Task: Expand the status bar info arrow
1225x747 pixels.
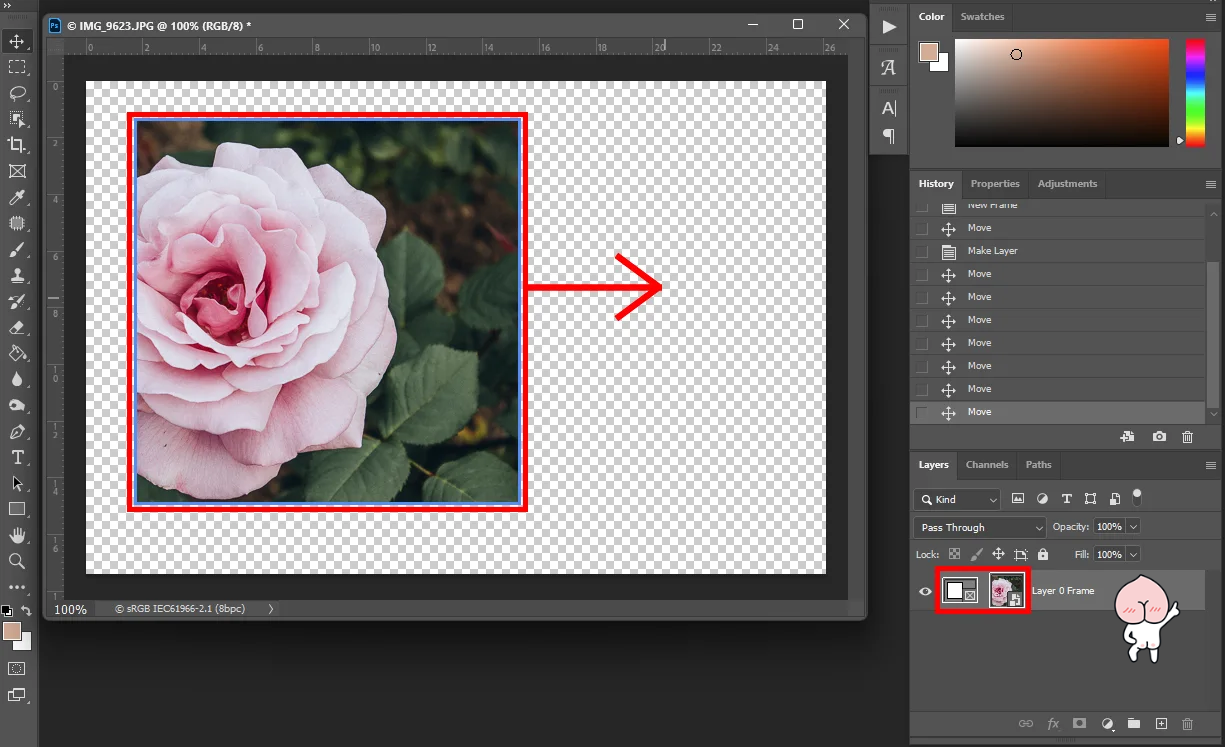Action: click(271, 608)
